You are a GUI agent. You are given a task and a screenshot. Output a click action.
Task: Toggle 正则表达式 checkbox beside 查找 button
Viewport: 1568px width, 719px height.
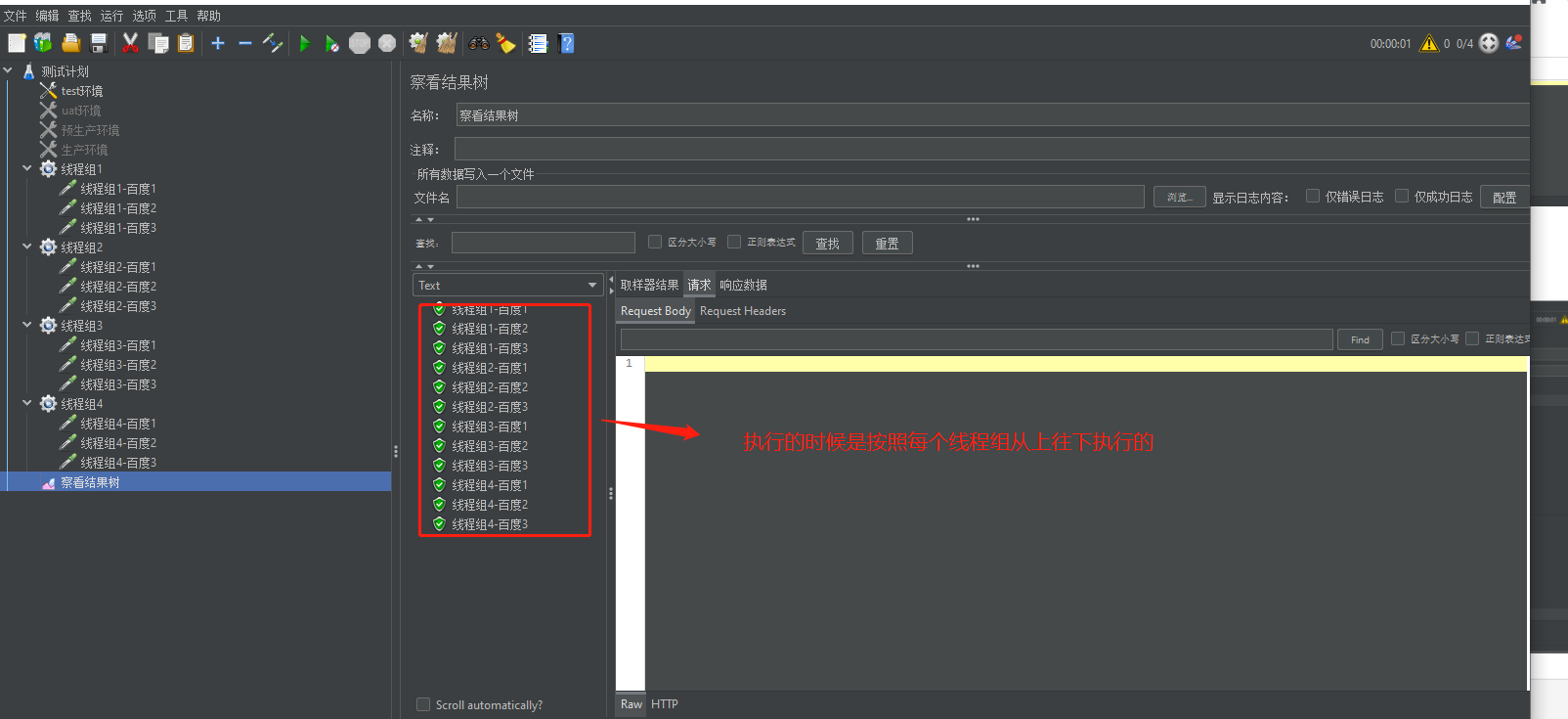(734, 242)
